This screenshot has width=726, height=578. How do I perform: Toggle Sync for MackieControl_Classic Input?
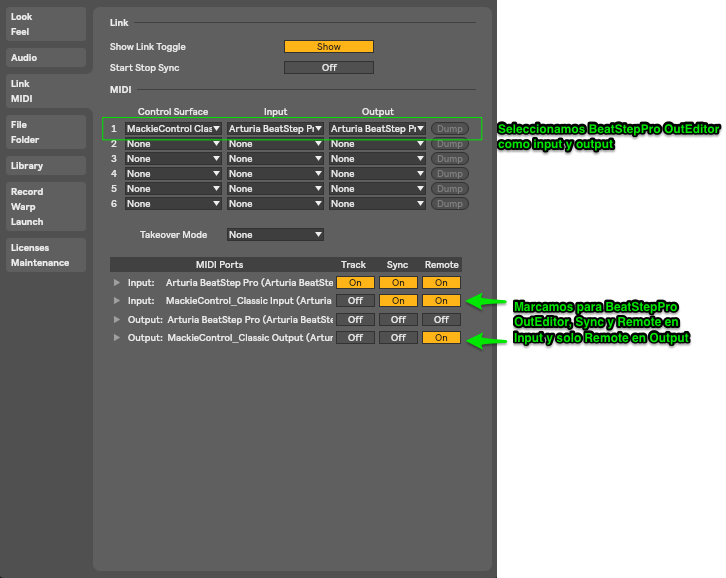[398, 301]
